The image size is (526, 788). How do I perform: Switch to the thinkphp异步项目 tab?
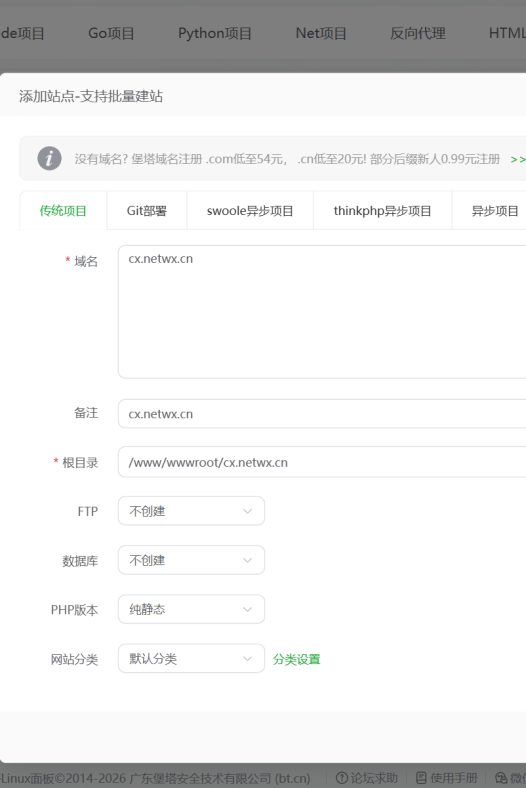pos(382,211)
